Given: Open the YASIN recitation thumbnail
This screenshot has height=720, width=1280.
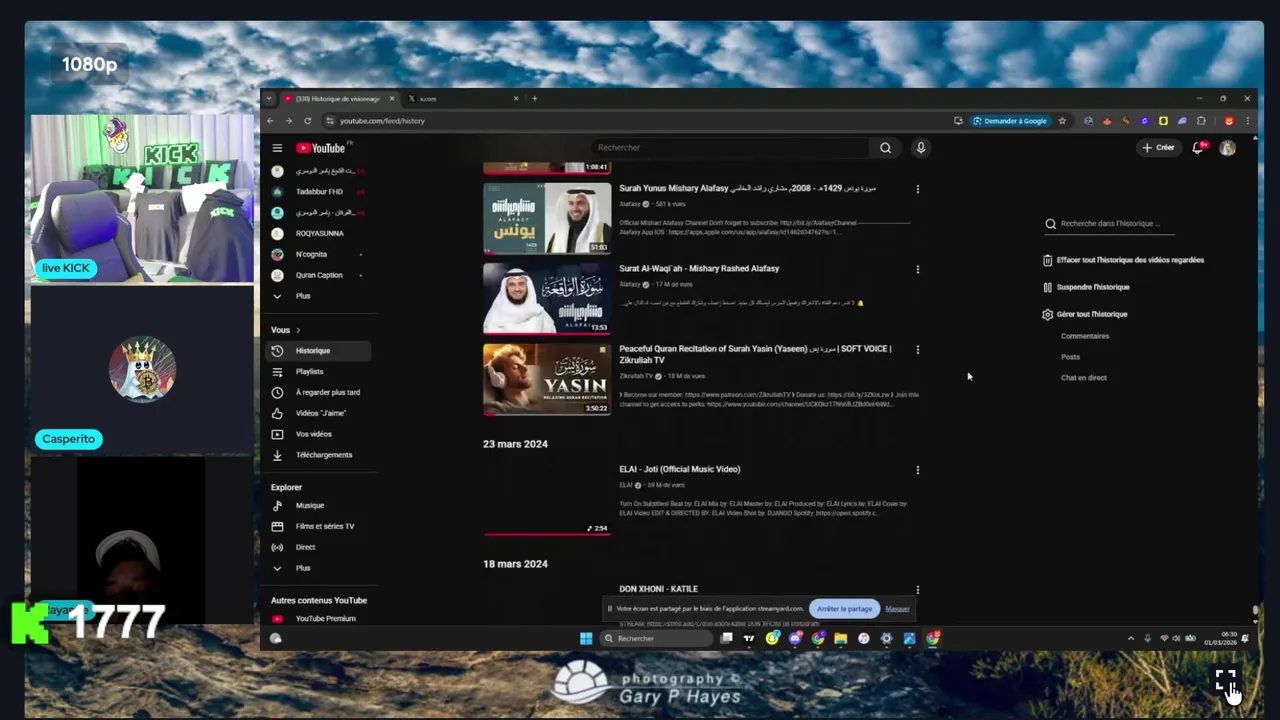Looking at the screenshot, I should coord(547,379).
